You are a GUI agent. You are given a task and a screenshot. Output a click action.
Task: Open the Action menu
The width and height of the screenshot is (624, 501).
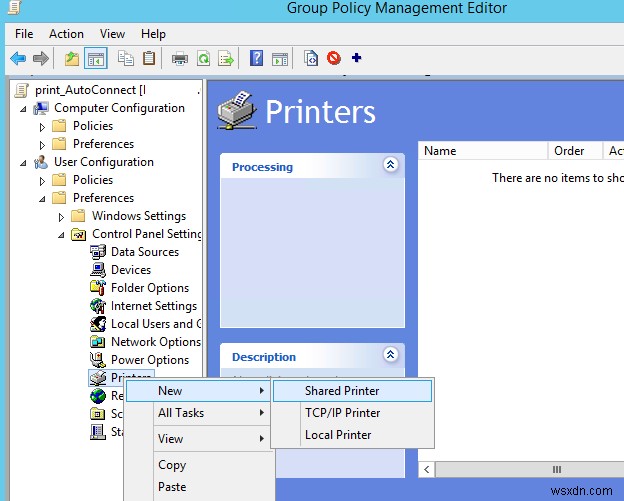click(66, 34)
